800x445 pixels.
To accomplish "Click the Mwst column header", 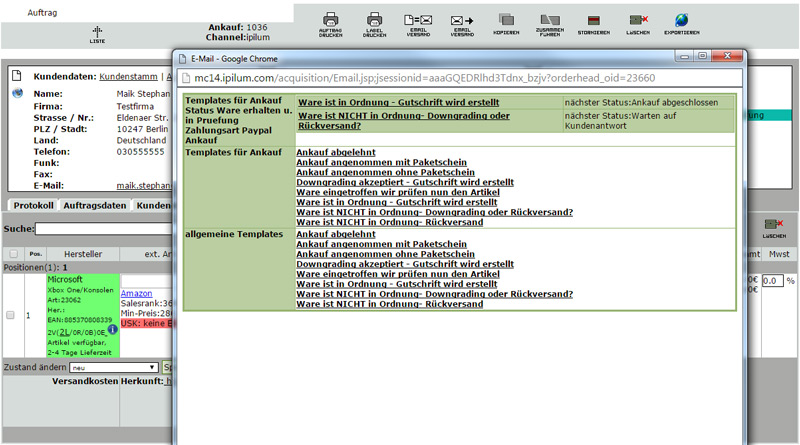I will click(x=779, y=254).
